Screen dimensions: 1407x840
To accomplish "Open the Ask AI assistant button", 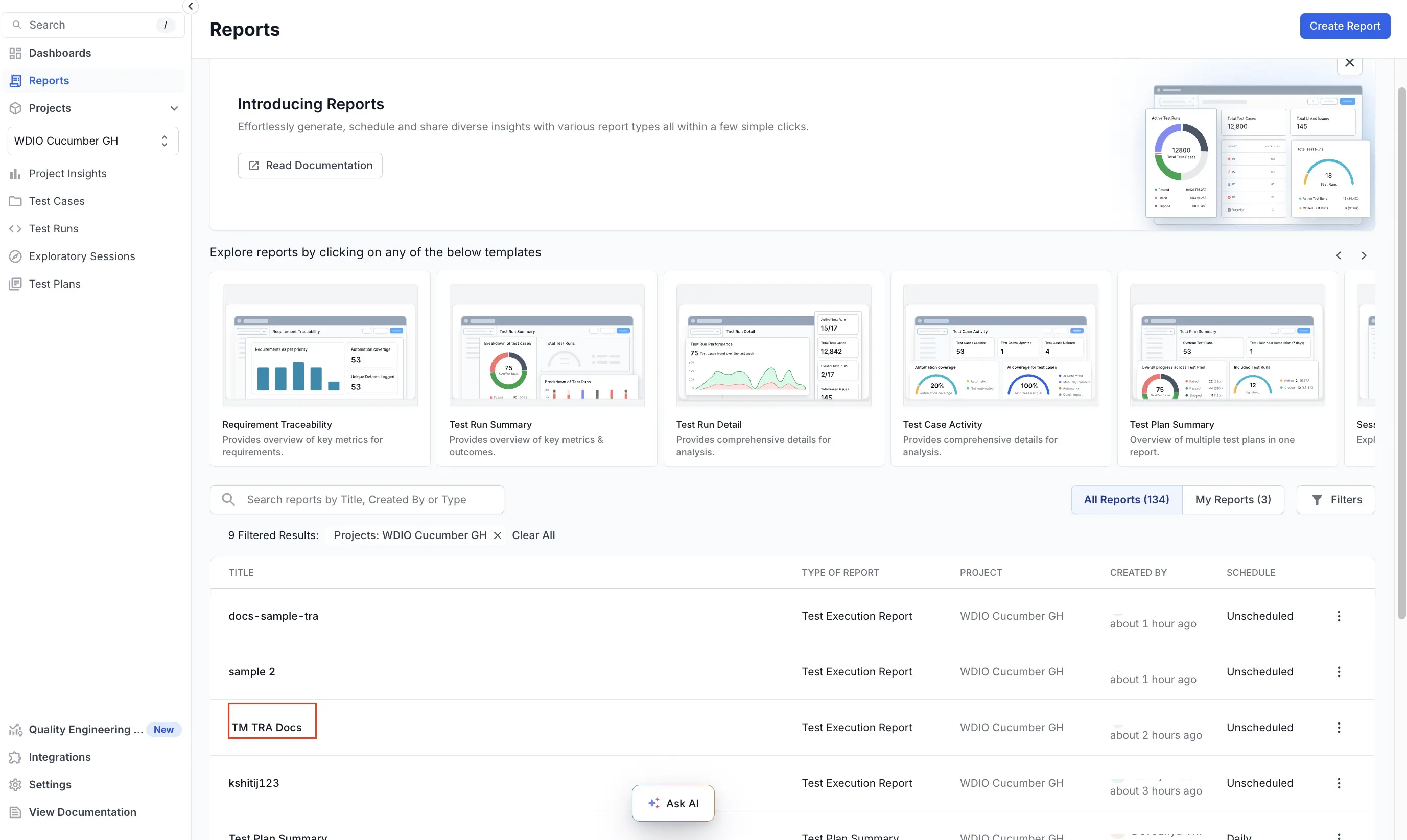I will [673, 803].
